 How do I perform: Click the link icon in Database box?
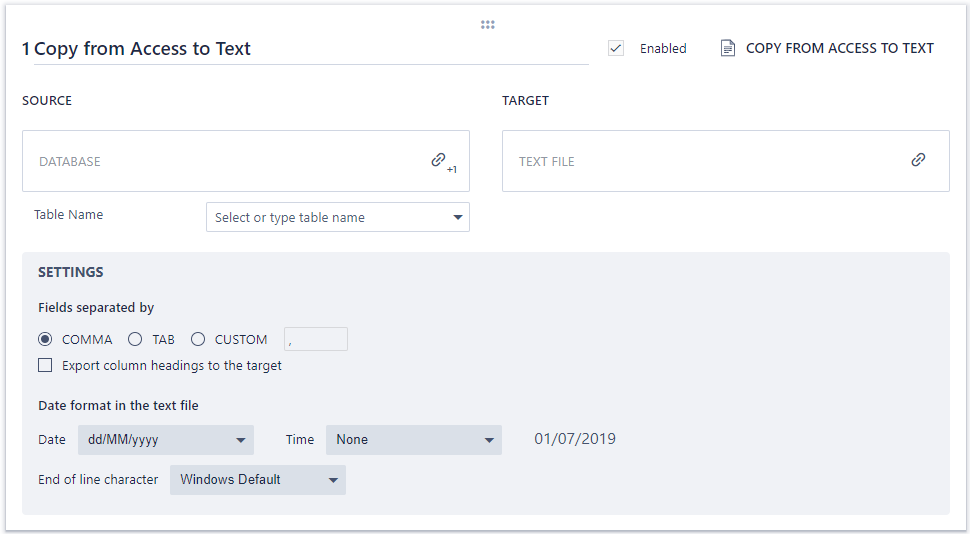(x=438, y=160)
